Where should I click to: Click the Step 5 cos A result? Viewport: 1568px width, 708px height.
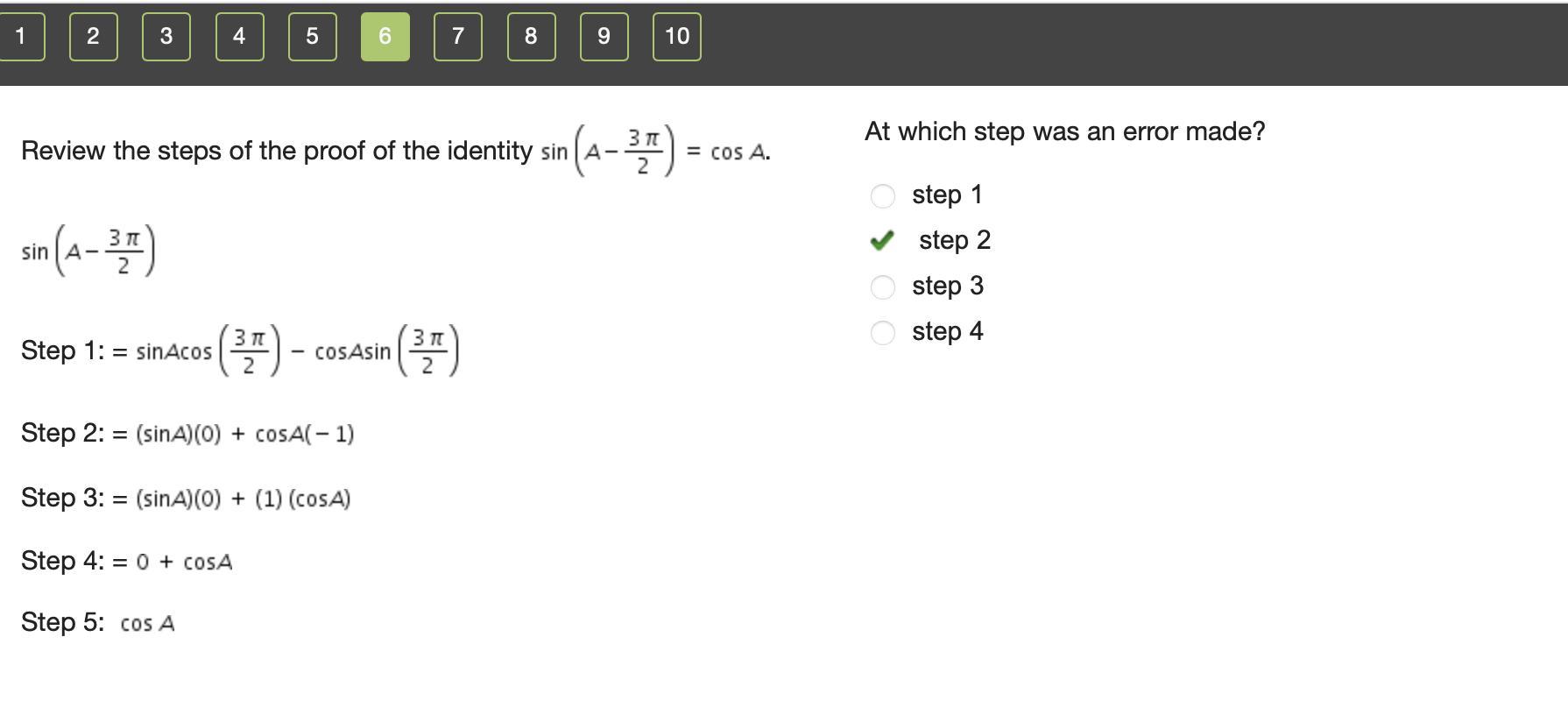(x=147, y=623)
